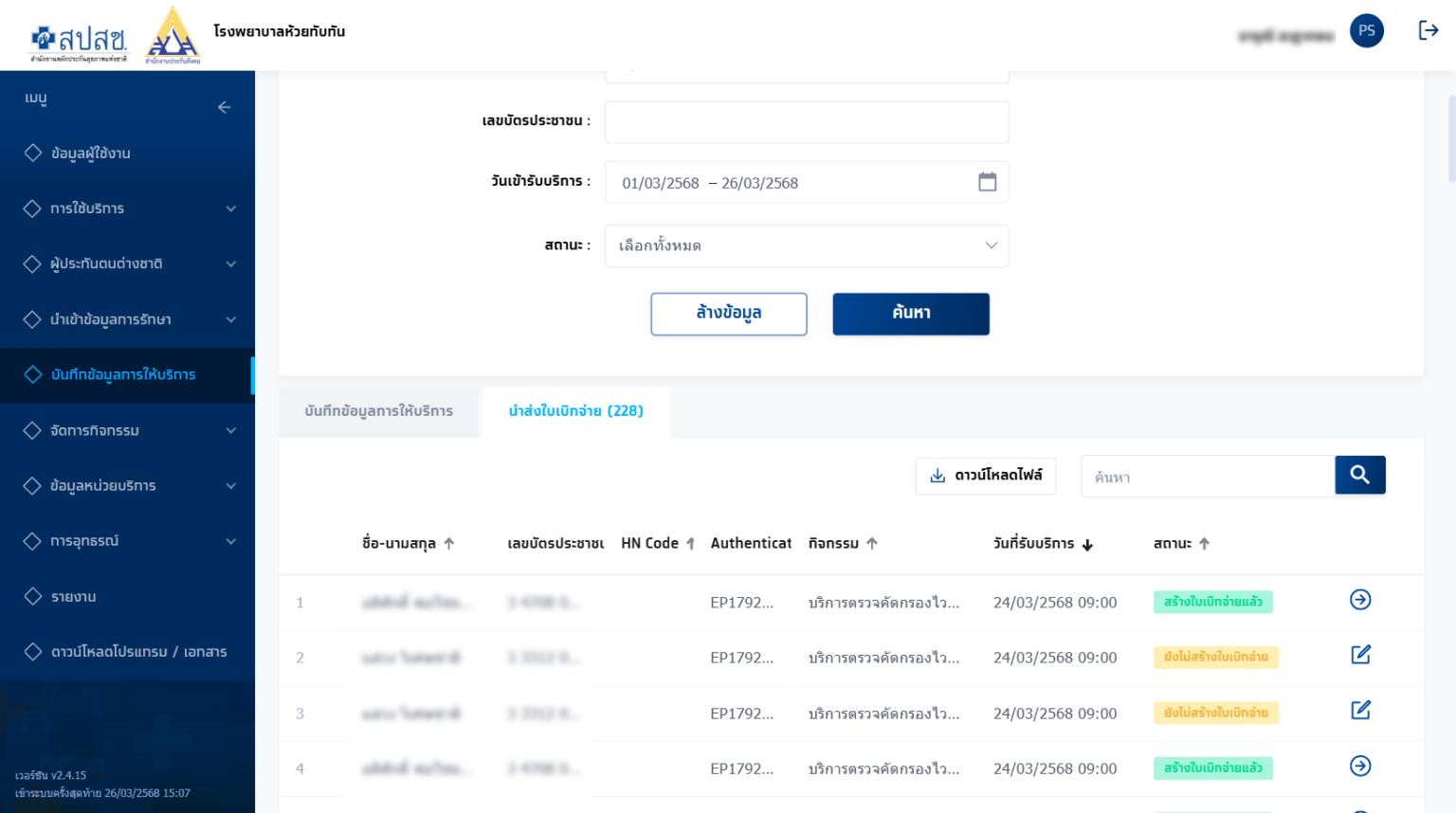Click the magnifier search icon beside the table search box
1456x813 pixels.
(x=1359, y=475)
